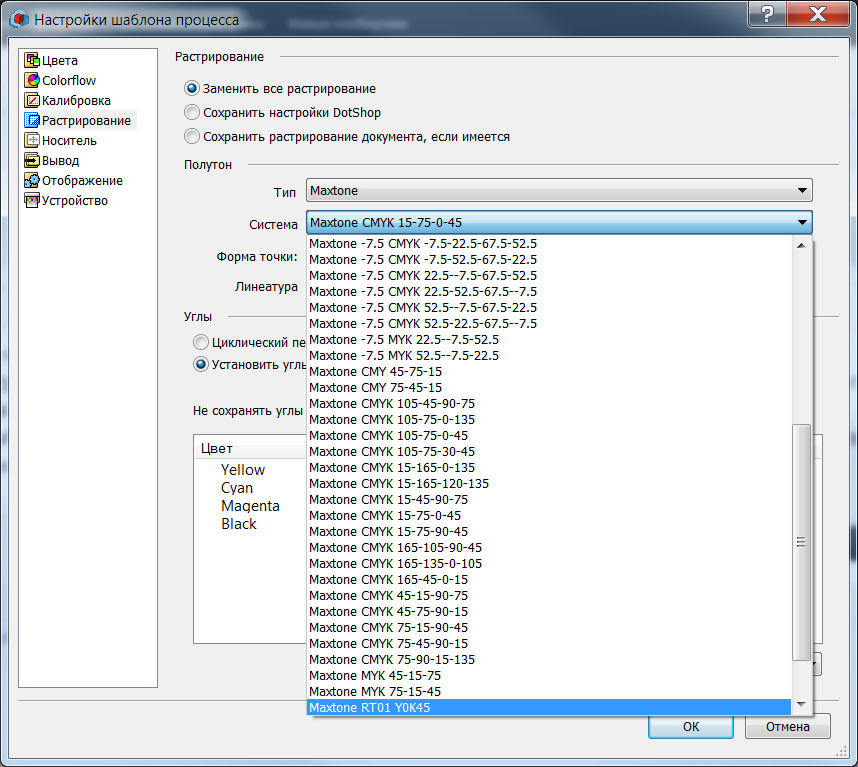Choose 'Maxtone CMYK 15-165-120-135' option
The image size is (858, 767).
click(549, 483)
